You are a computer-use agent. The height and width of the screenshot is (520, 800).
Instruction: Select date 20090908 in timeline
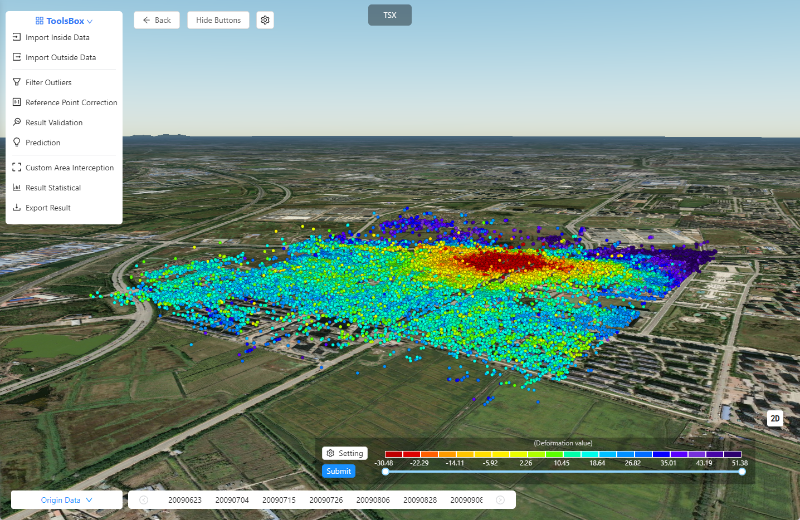pos(466,500)
